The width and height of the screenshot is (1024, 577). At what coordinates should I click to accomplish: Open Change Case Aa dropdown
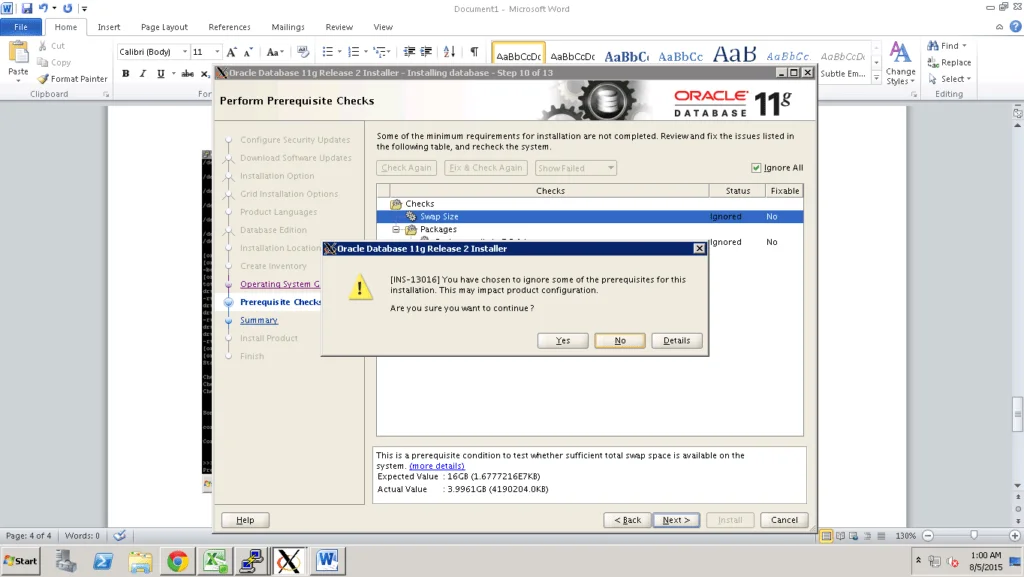[x=275, y=52]
